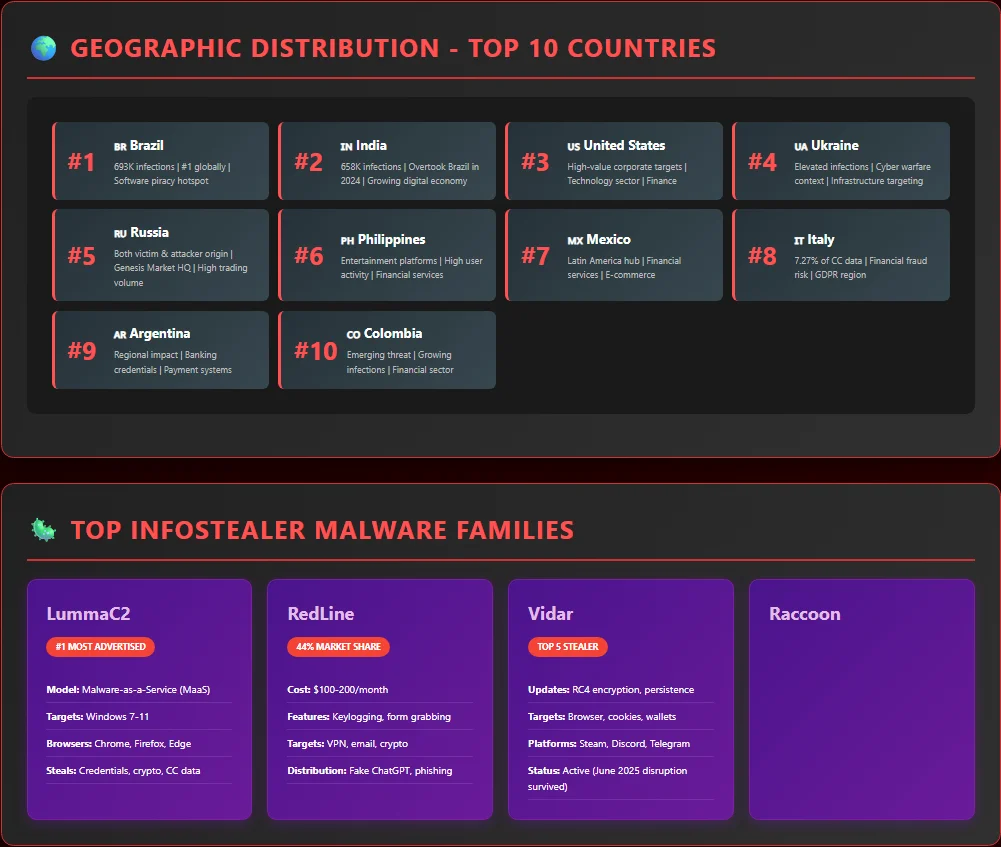
Task: Click '7.27% of CC data' description text
Action: 861,267
